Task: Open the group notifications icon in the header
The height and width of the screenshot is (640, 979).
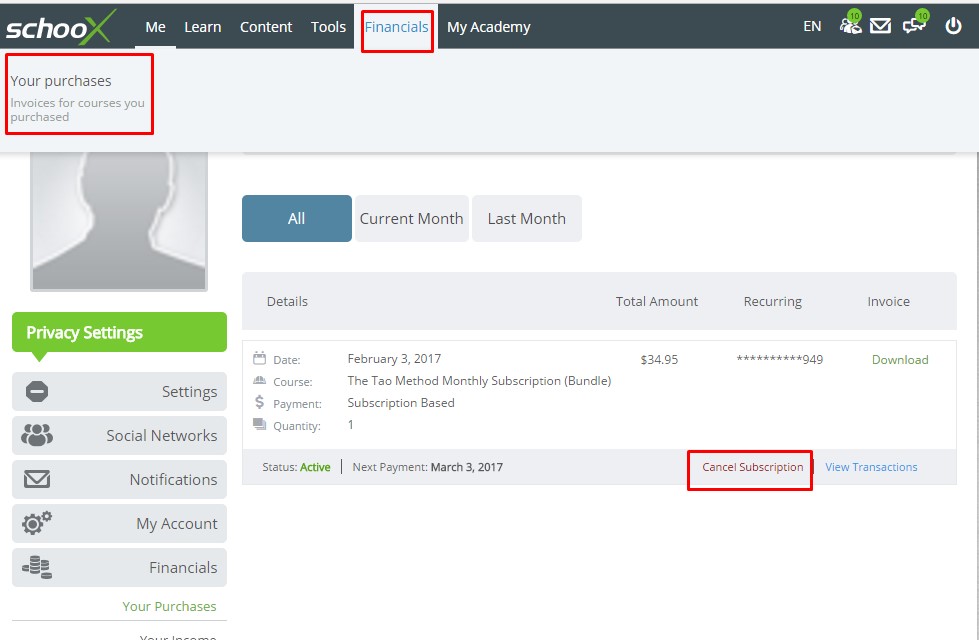Action: (x=850, y=24)
